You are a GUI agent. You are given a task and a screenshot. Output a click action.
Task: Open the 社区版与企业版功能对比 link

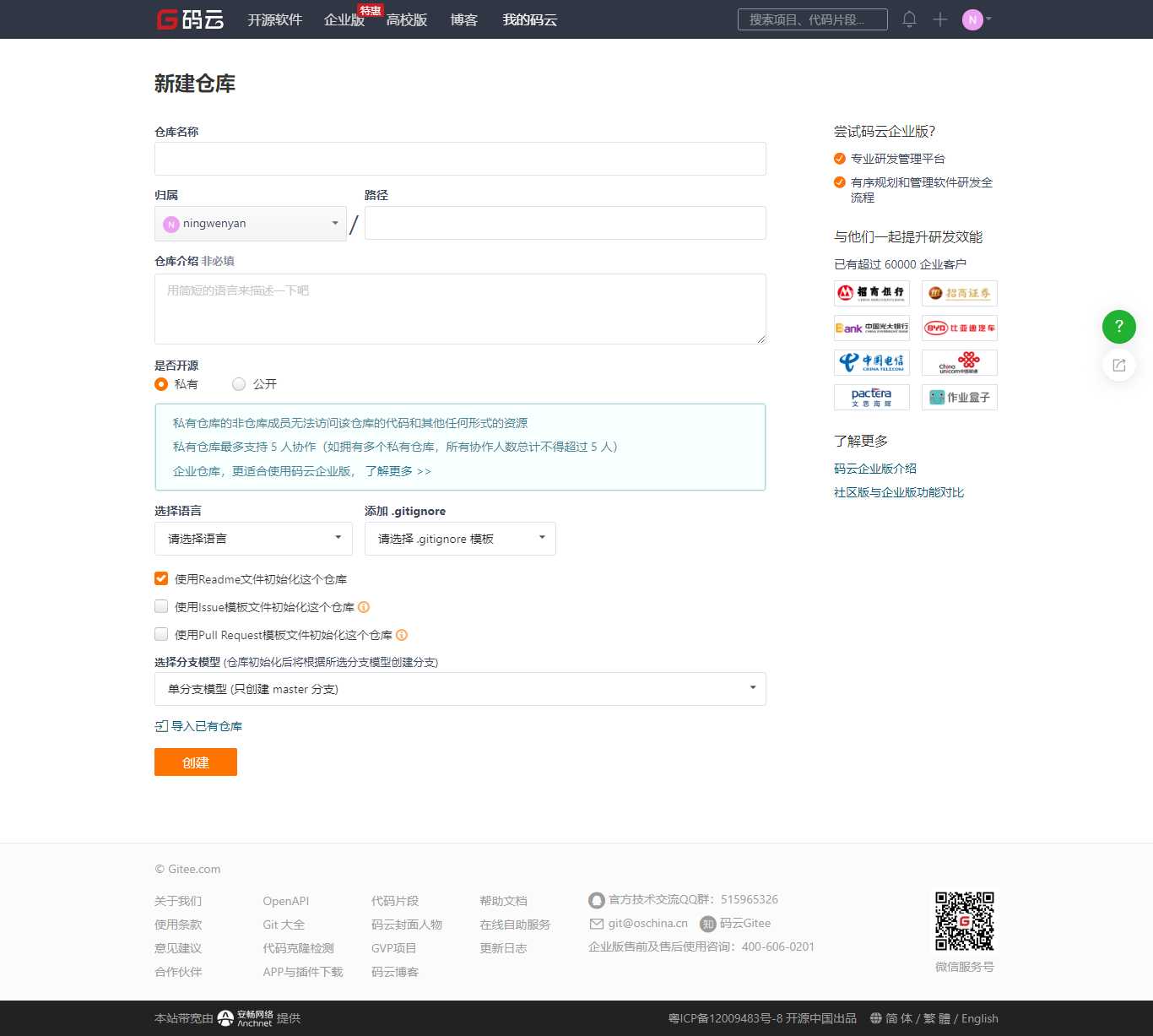click(x=899, y=492)
